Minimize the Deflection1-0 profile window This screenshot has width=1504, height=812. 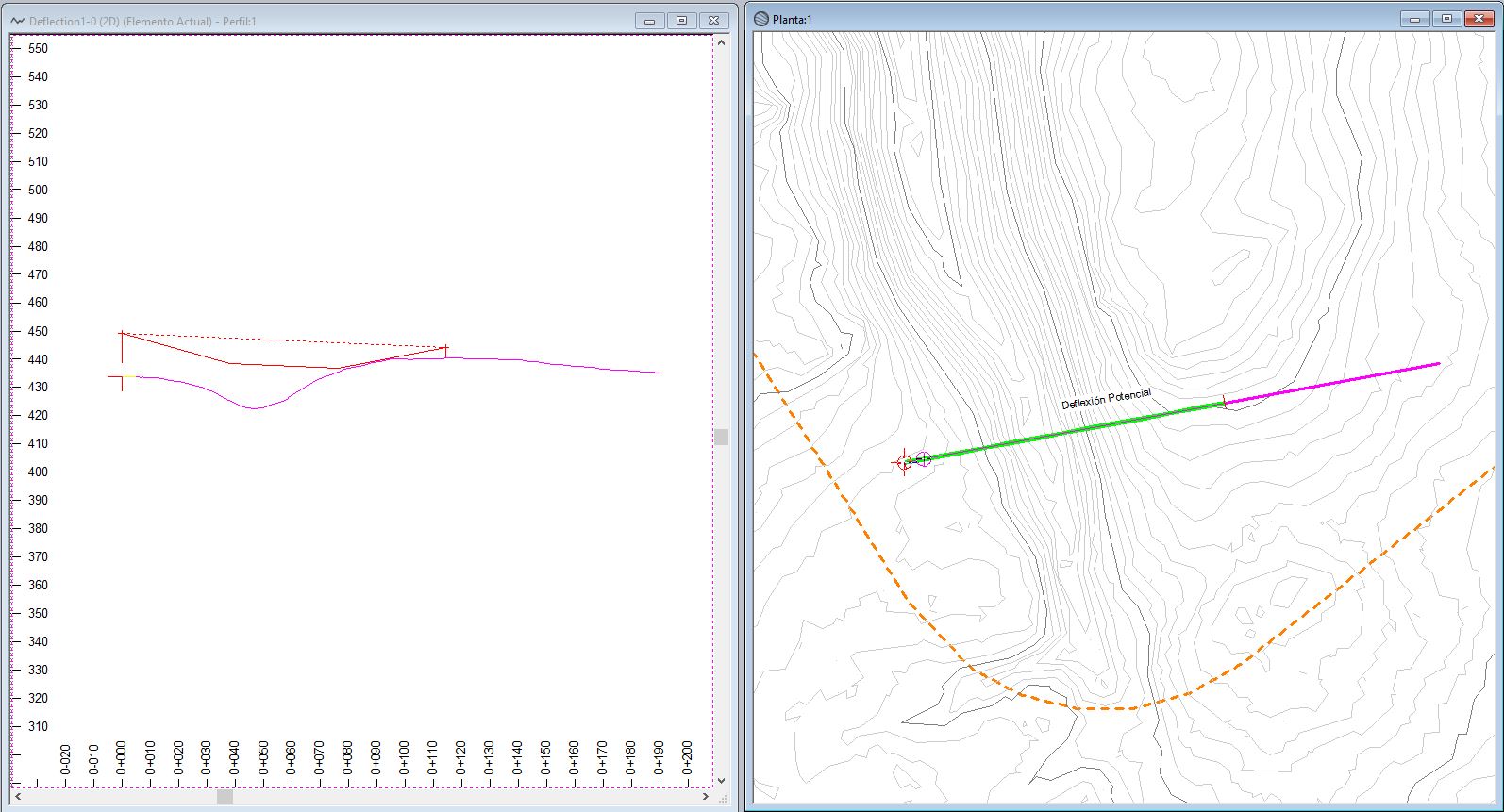point(649,21)
